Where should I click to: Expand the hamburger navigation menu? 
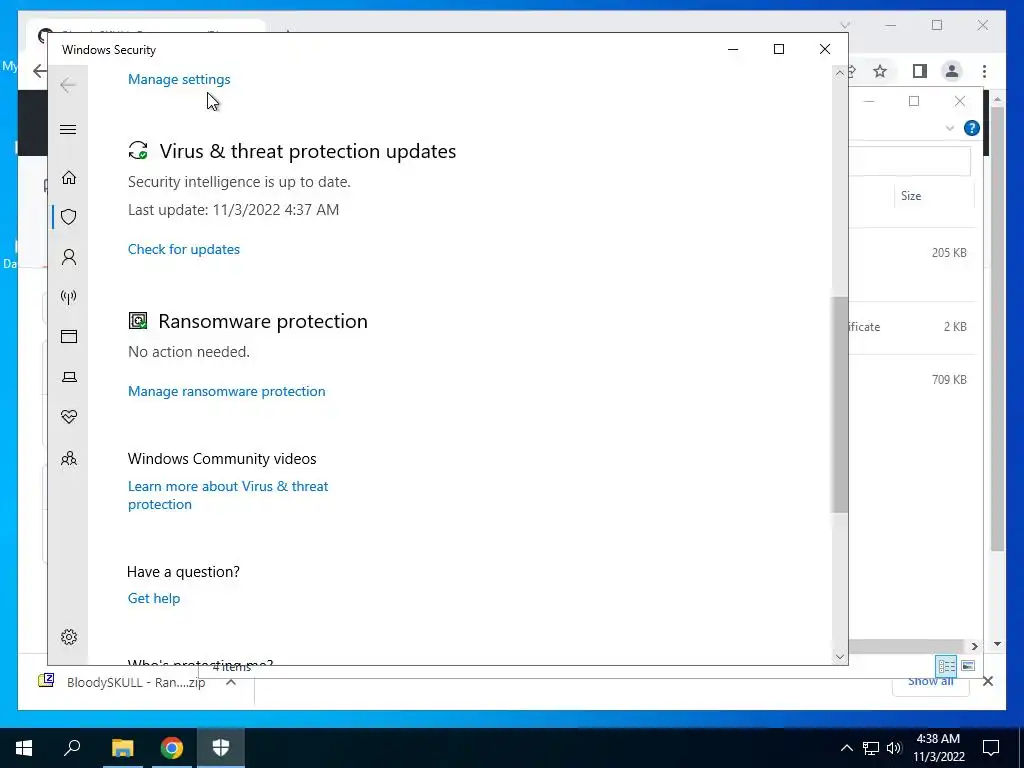point(68,129)
